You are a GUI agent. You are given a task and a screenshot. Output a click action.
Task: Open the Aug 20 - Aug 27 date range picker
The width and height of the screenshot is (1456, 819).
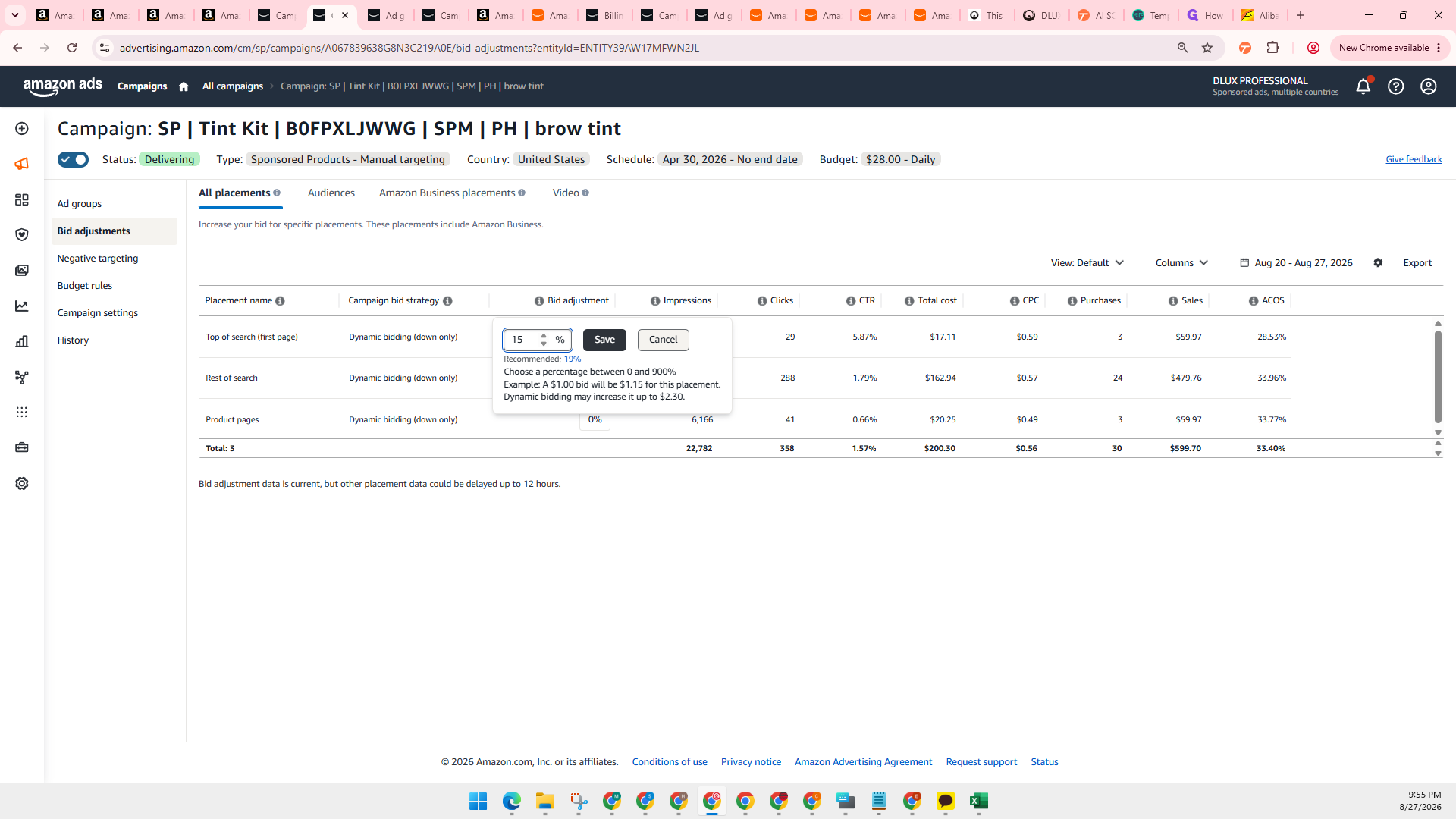pos(1296,263)
